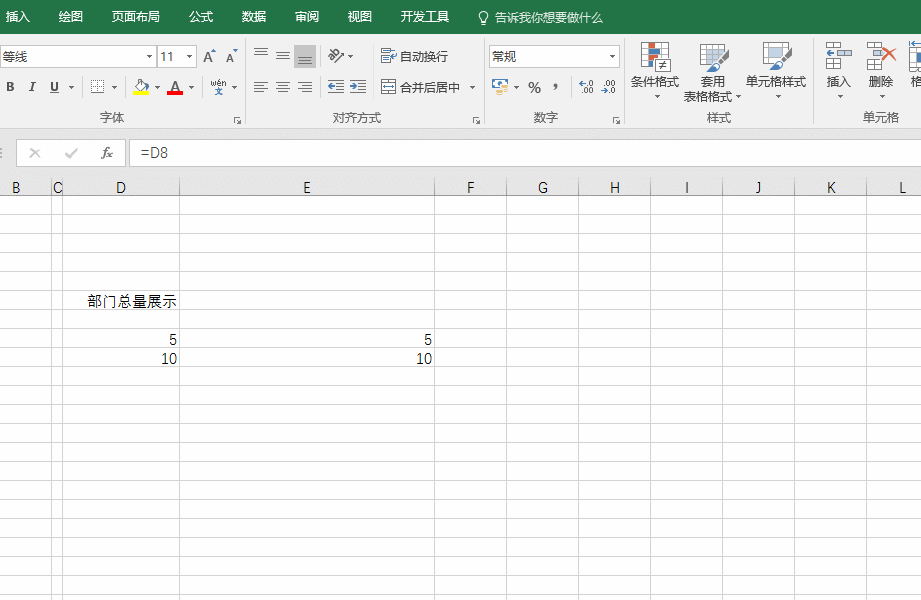Open the 数据 ribbon tab
Image resolution: width=921 pixels, height=600 pixels.
[254, 17]
